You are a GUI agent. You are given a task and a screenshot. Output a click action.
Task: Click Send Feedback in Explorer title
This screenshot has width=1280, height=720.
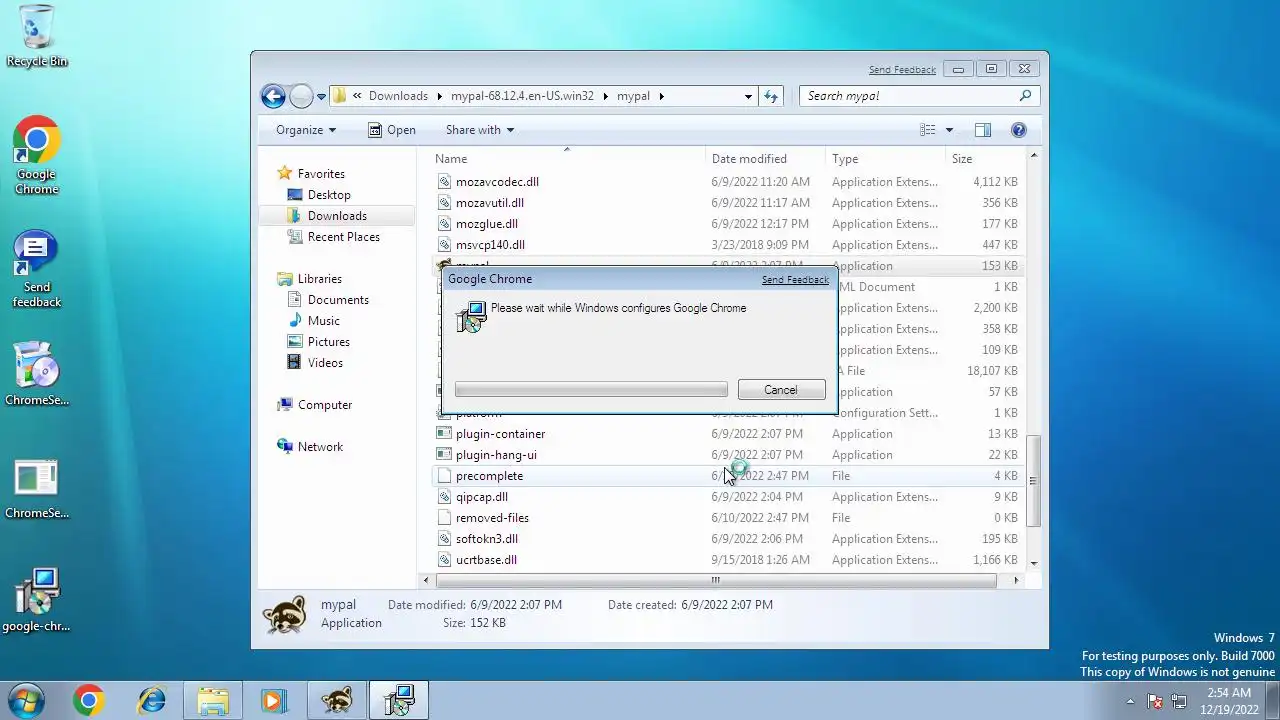tap(902, 70)
